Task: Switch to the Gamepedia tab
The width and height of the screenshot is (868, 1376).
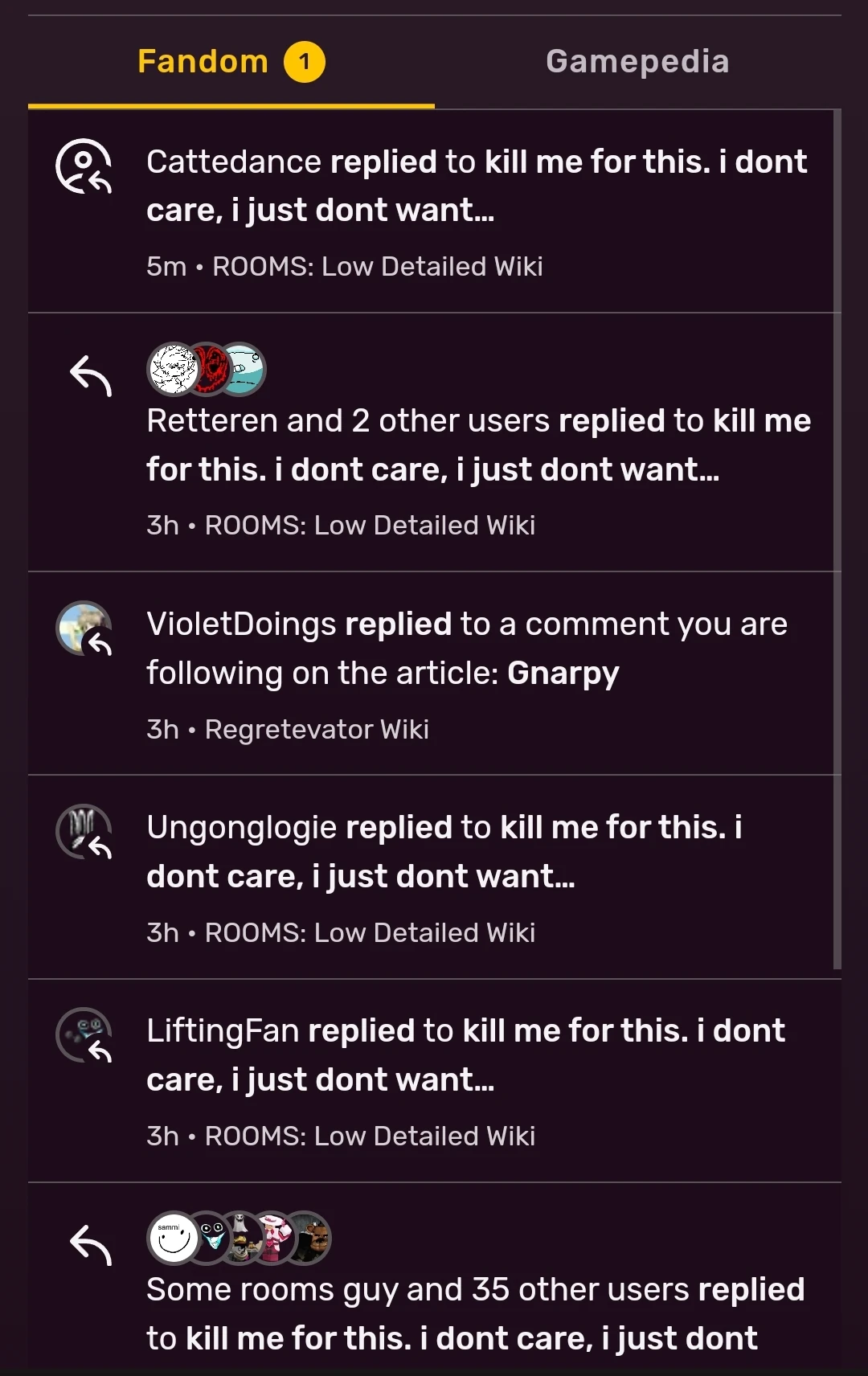Action: [x=637, y=62]
